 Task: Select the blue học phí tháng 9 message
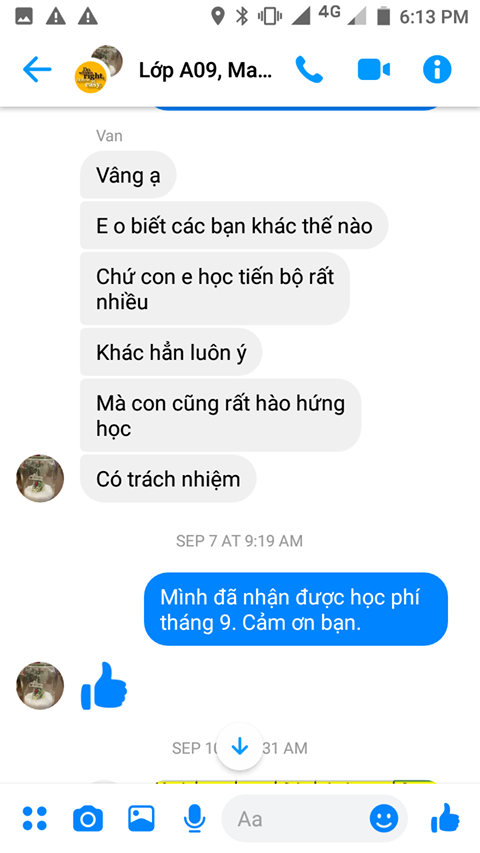coord(296,609)
